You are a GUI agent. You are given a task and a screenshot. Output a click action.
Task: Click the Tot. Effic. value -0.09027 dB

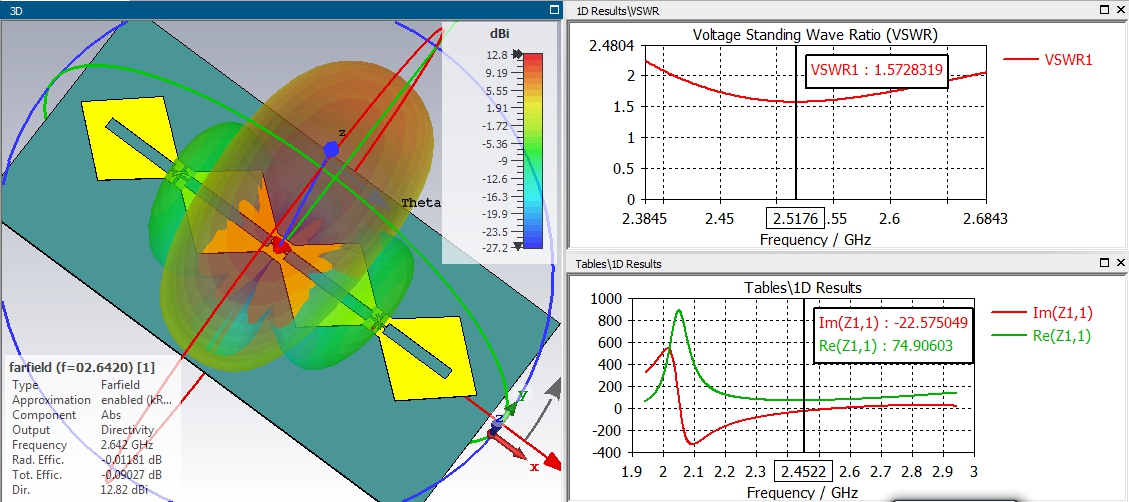coord(131,475)
